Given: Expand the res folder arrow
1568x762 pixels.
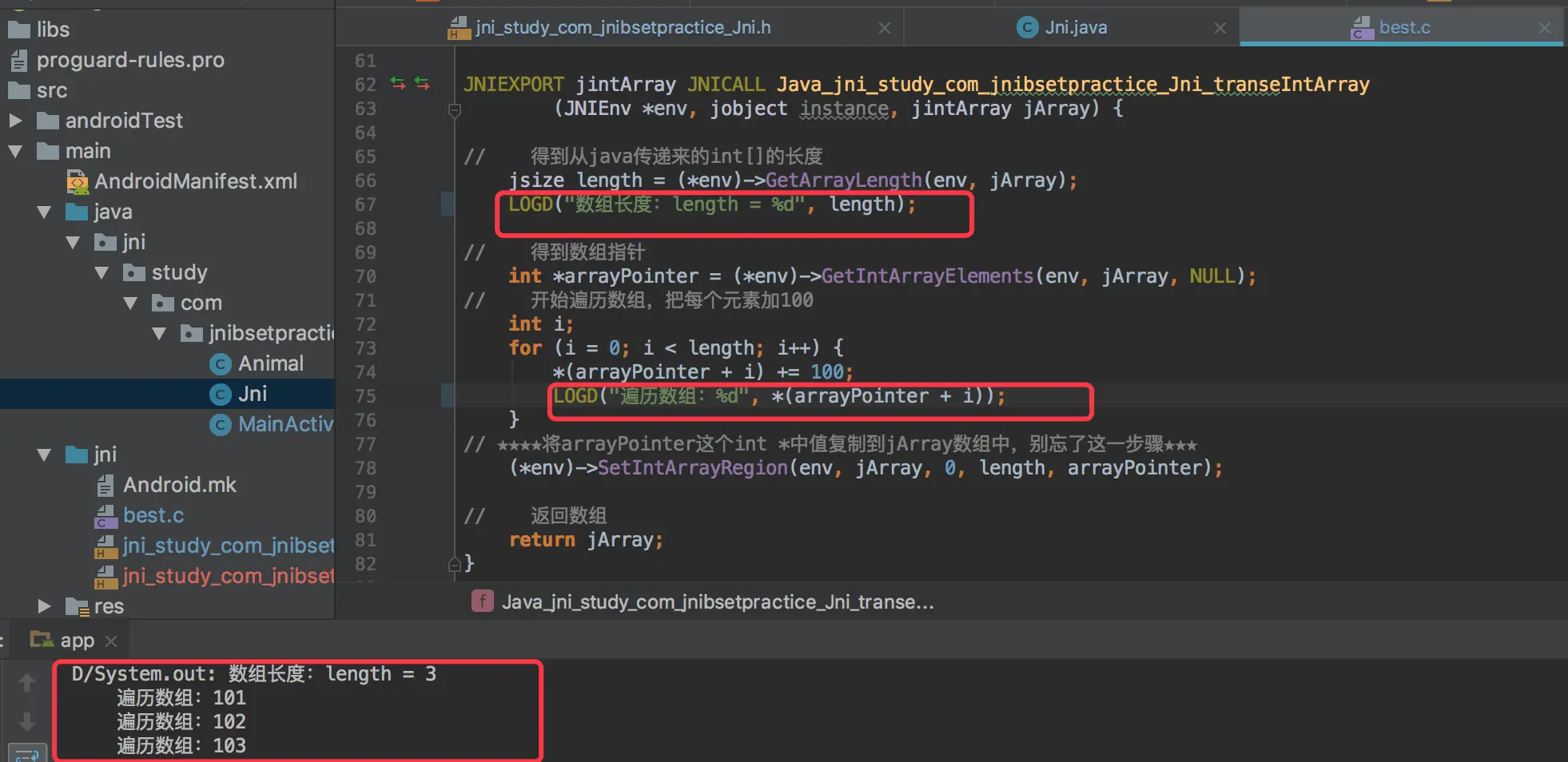Looking at the screenshot, I should click(44, 606).
